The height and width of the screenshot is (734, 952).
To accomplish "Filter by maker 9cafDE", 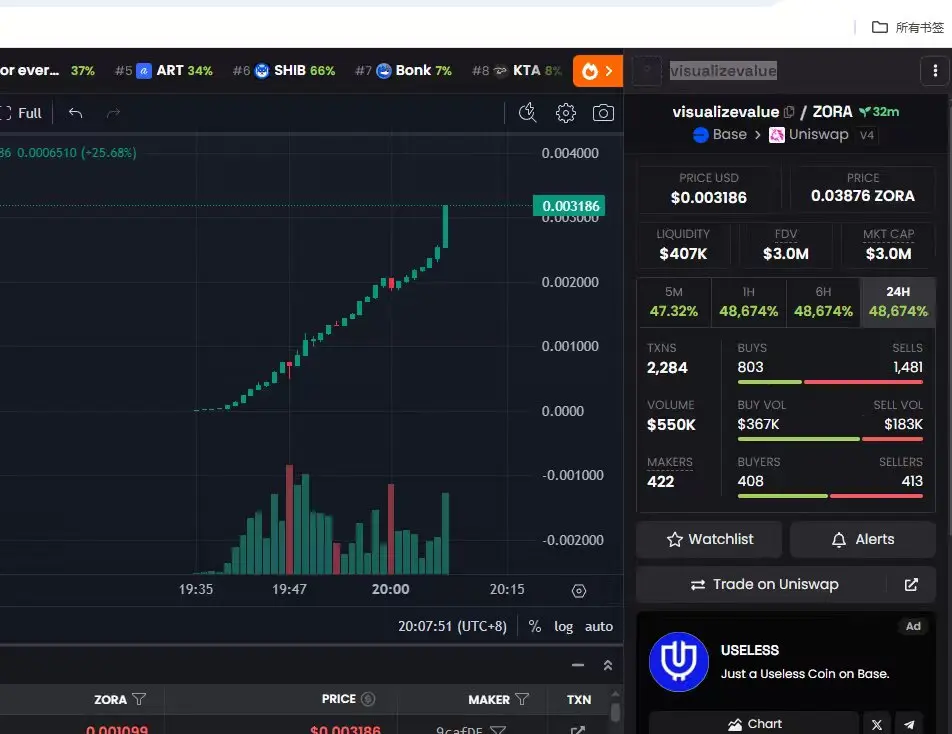I will (x=498, y=730).
